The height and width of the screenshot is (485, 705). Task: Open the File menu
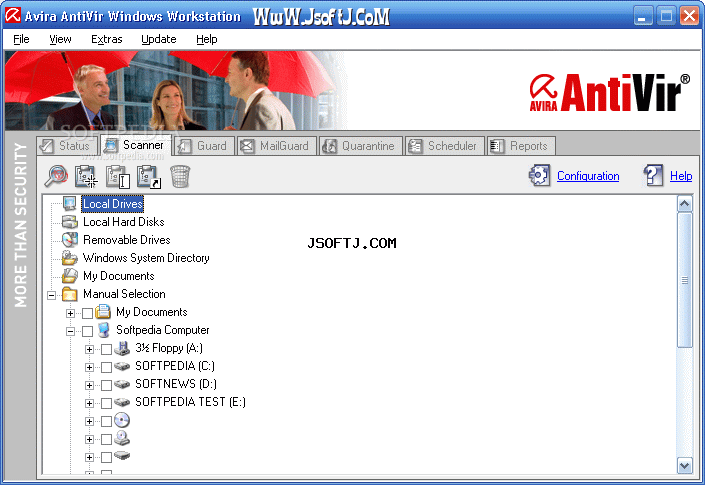(21, 39)
